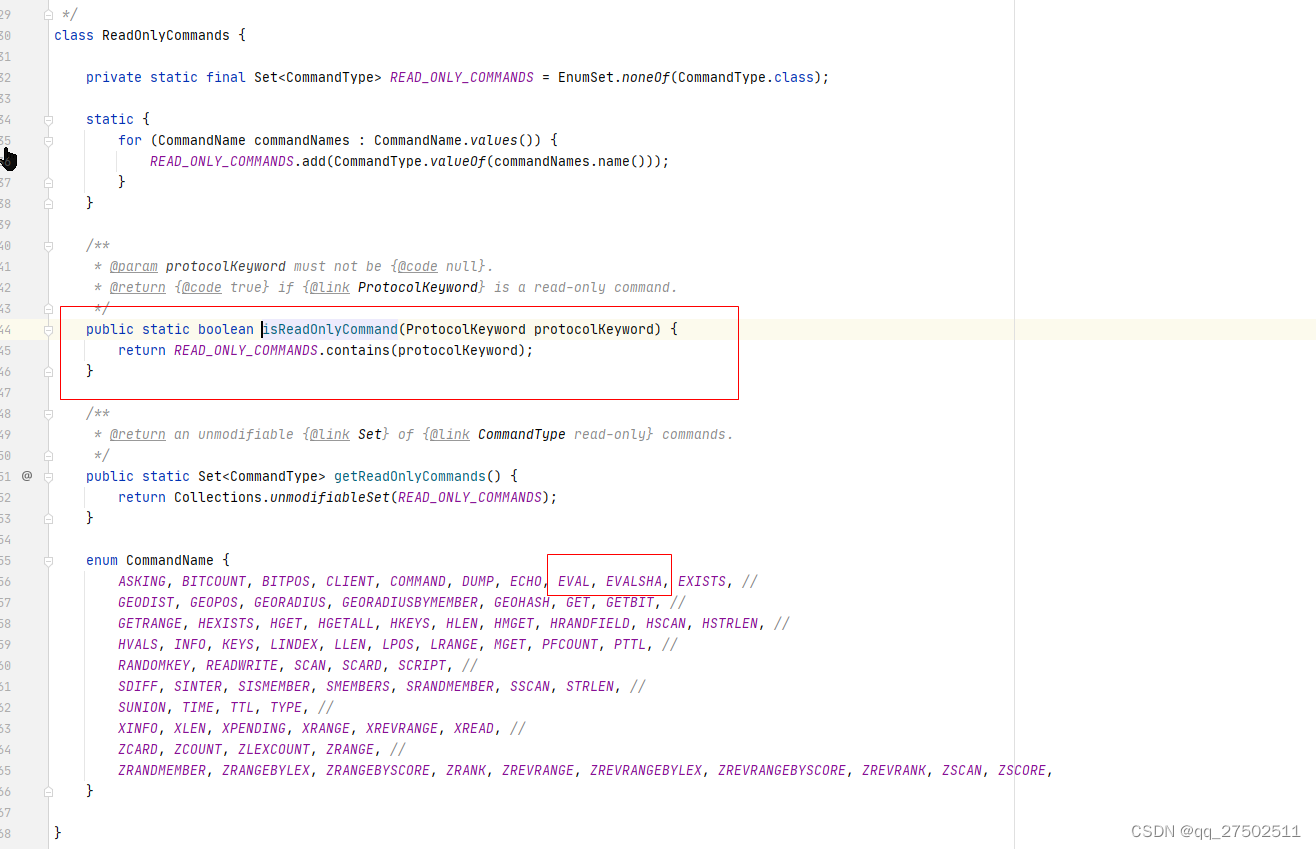Image resolution: width=1316 pixels, height=849 pixels.
Task: Click the EVALSHA enum constant
Action: [x=634, y=581]
